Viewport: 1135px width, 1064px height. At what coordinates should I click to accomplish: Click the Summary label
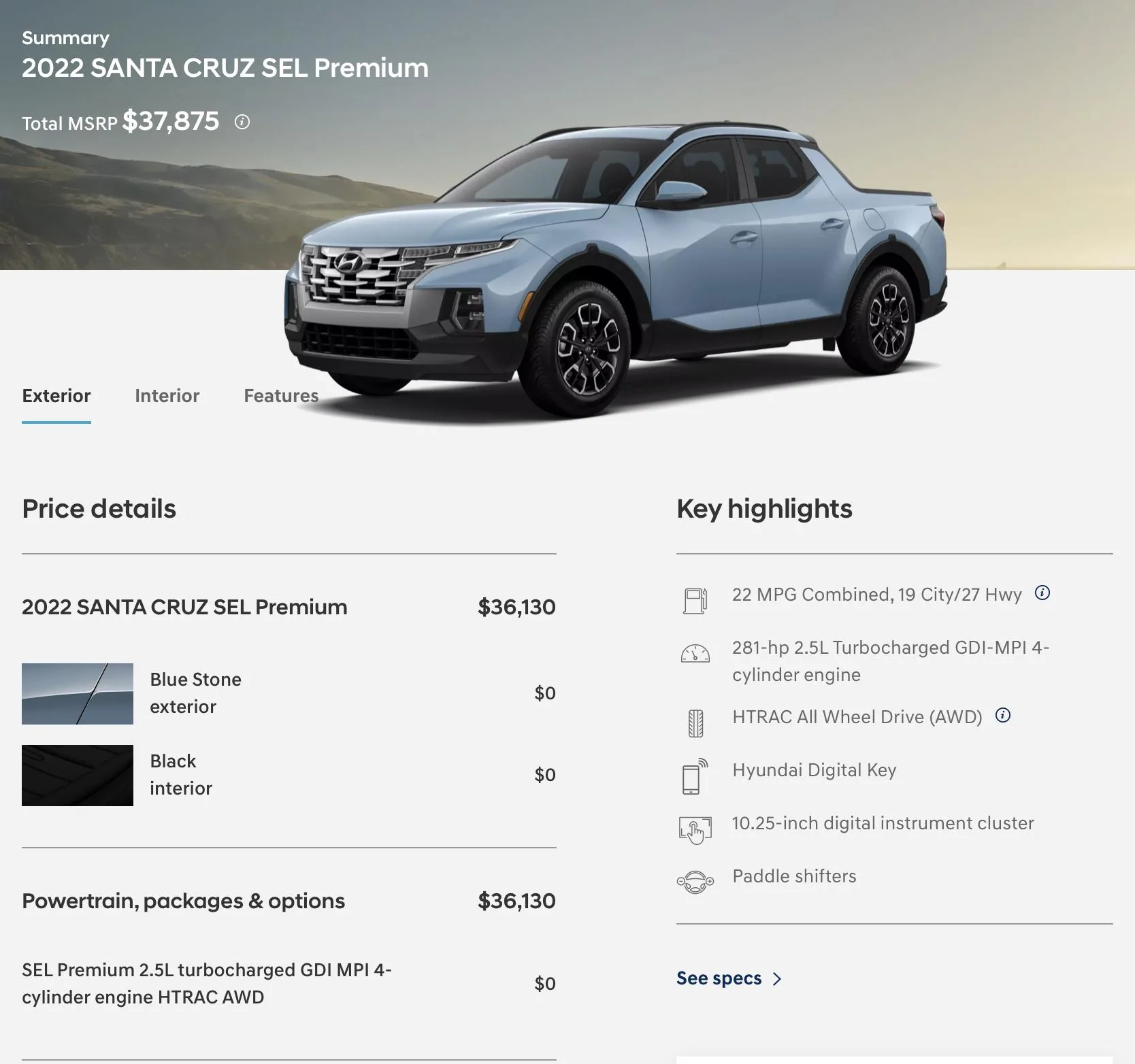[x=65, y=38]
